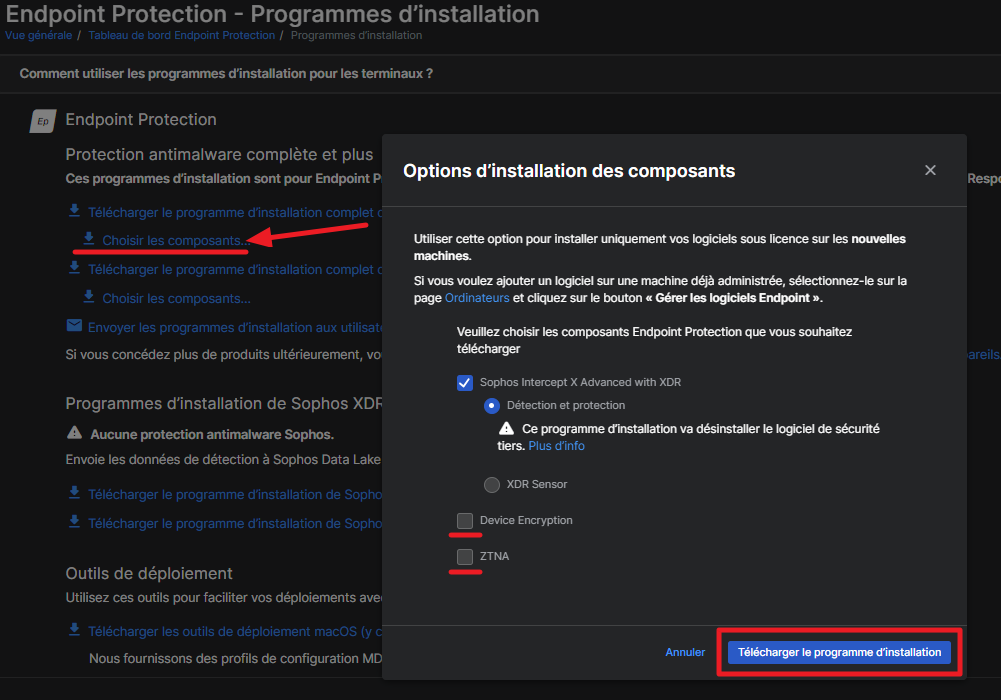Click 'Protection antimalware complète et plus' heading
This screenshot has height=700, width=1001.
click(x=219, y=154)
